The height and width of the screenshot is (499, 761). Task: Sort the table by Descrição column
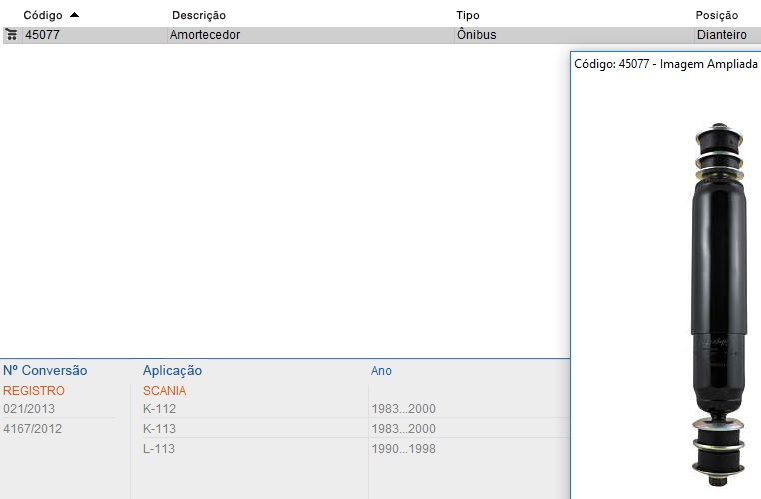[199, 16]
